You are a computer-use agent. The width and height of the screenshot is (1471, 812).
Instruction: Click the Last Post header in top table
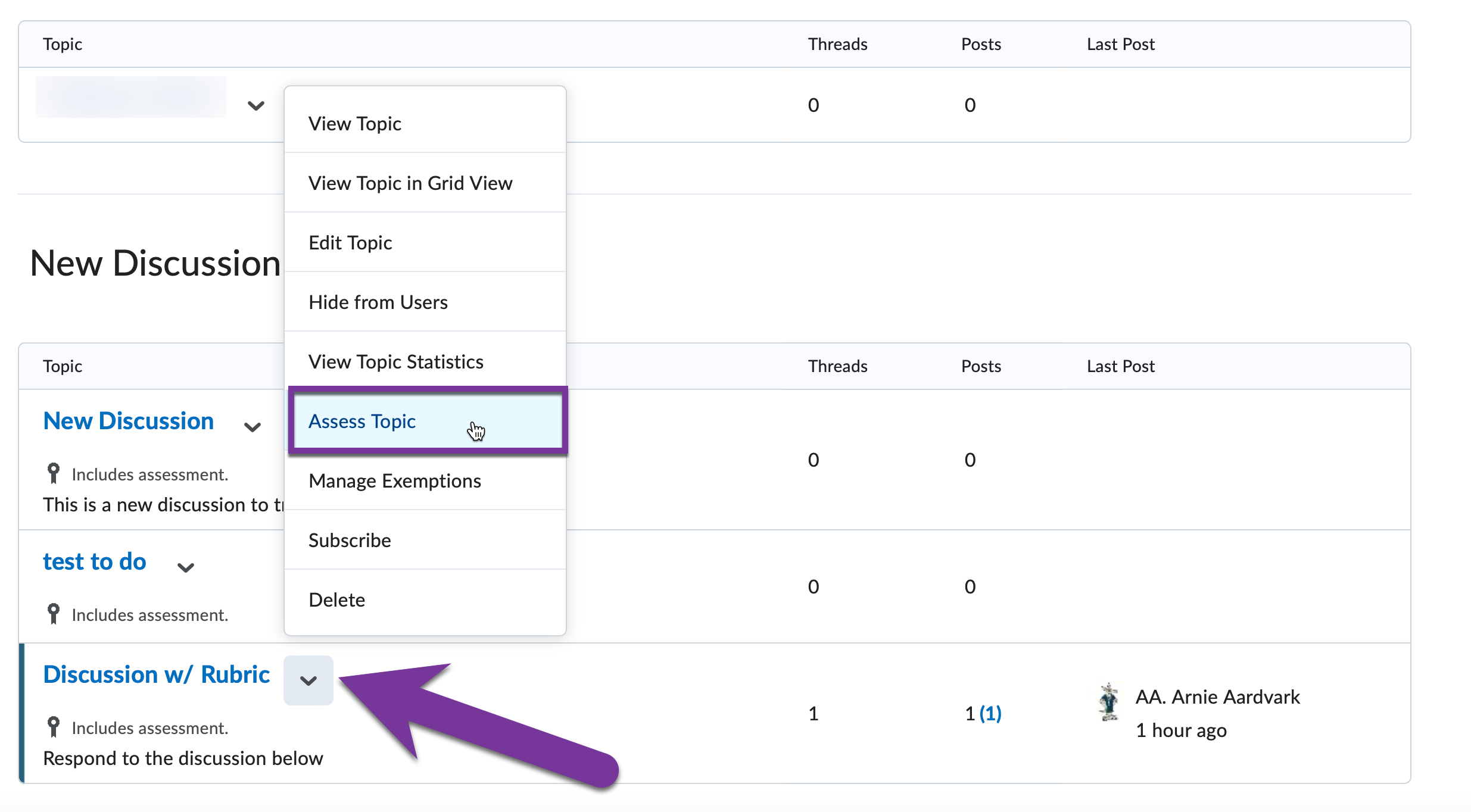1121,44
